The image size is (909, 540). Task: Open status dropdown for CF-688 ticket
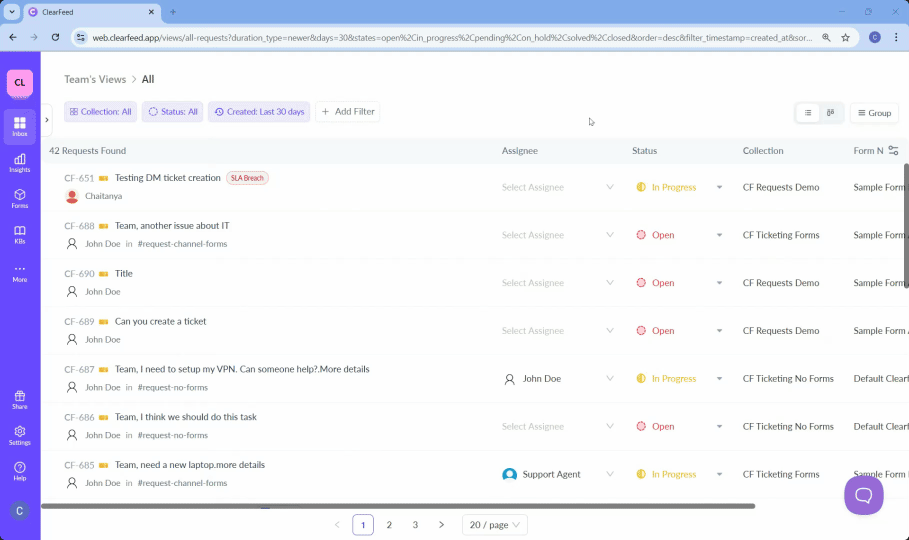point(719,235)
